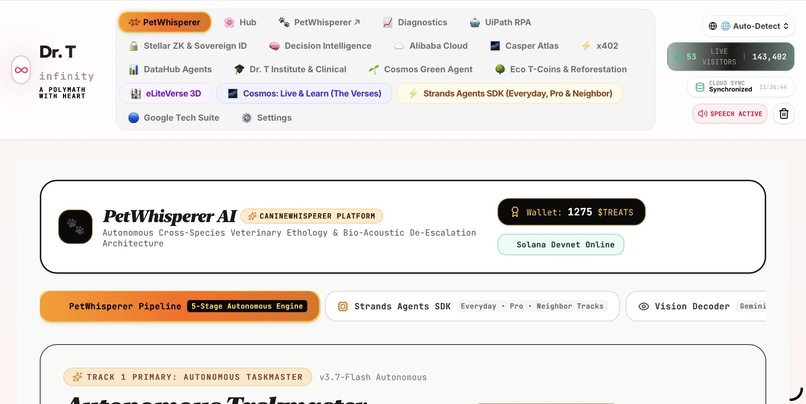Image resolution: width=806 pixels, height=404 pixels.
Task: Open the Wallet 1275 $TREATS button
Action: 571,212
